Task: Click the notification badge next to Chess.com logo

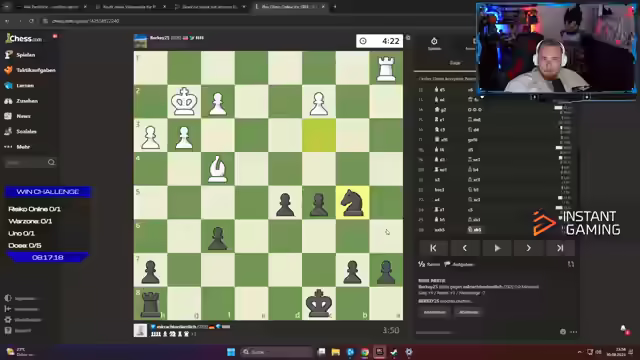Action: tap(55, 36)
